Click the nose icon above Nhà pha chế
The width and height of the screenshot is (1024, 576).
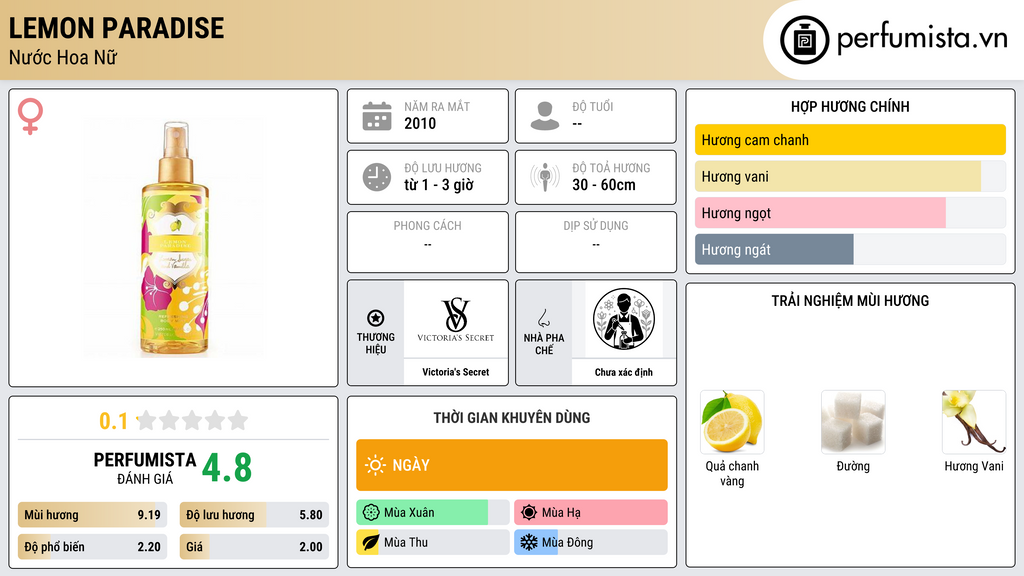[x=543, y=318]
